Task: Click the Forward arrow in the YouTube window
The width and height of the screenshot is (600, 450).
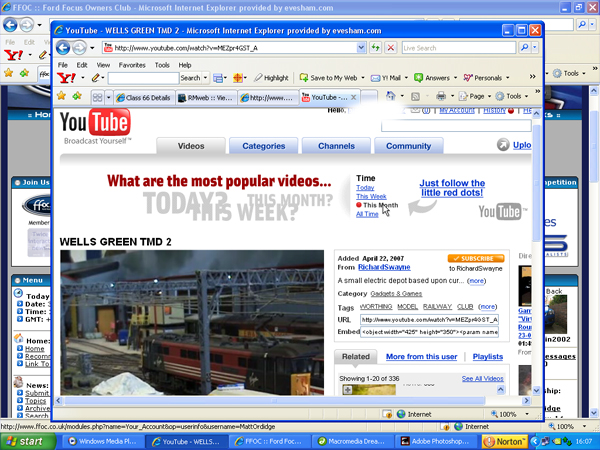Action: click(x=79, y=48)
